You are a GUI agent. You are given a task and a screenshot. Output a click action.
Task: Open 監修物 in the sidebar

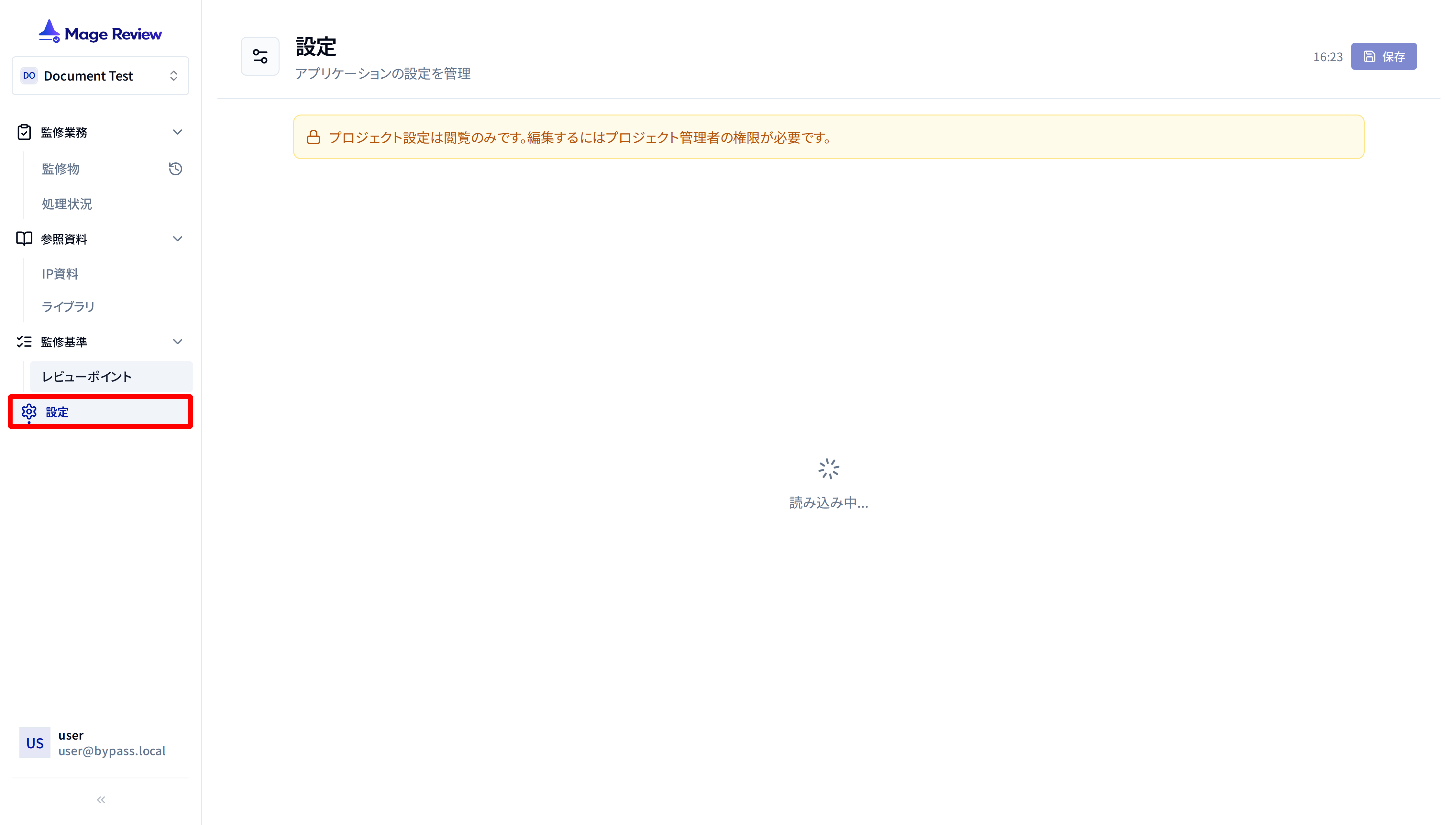[61, 169]
